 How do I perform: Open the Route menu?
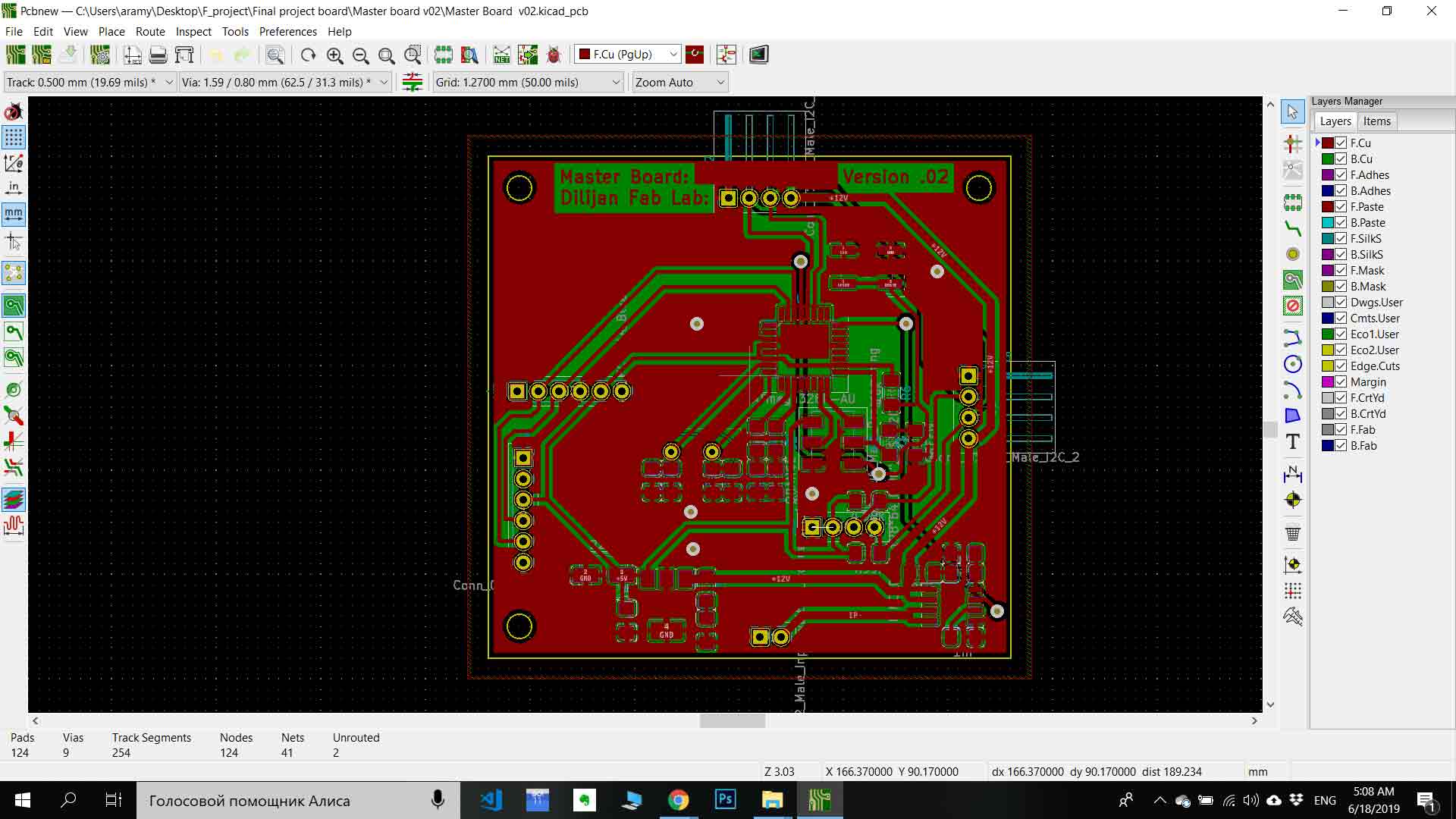150,32
